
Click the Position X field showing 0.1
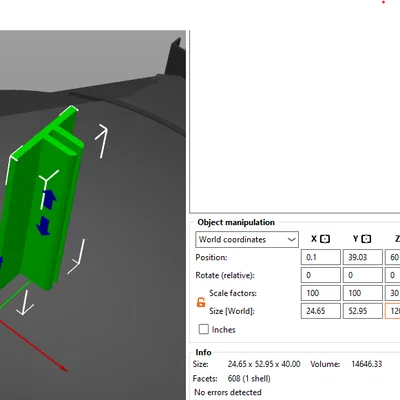point(321,257)
